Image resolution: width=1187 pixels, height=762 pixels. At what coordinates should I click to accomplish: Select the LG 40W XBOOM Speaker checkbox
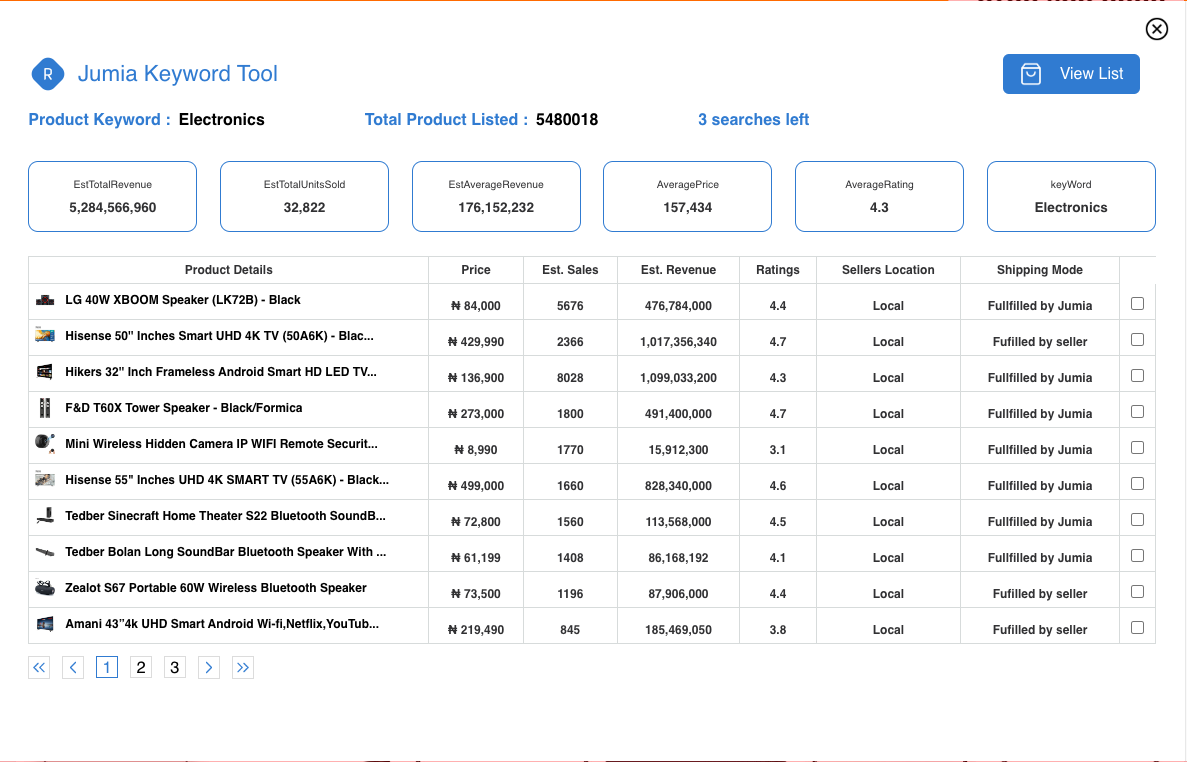tap(1137, 304)
